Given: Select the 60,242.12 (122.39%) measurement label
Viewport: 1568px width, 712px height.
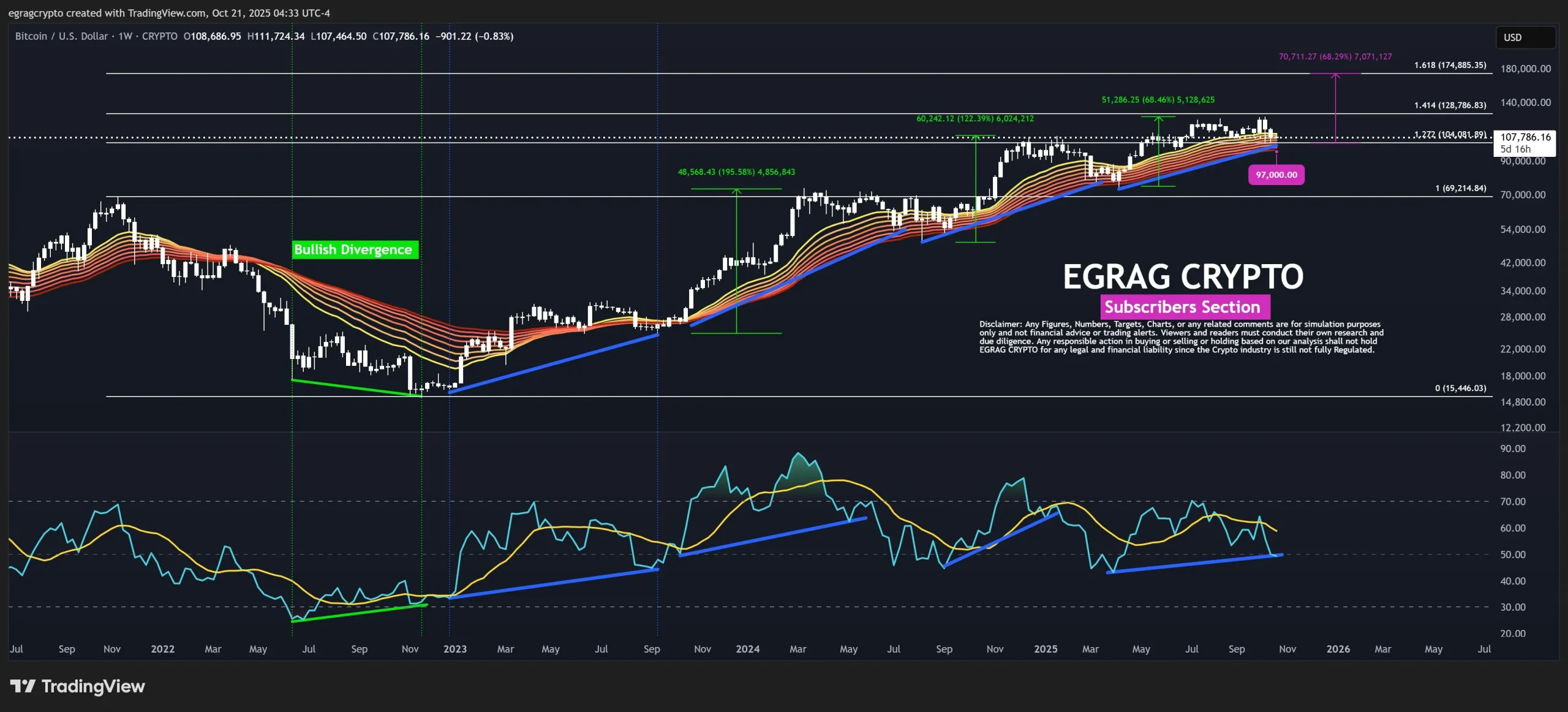Looking at the screenshot, I should click(x=974, y=119).
